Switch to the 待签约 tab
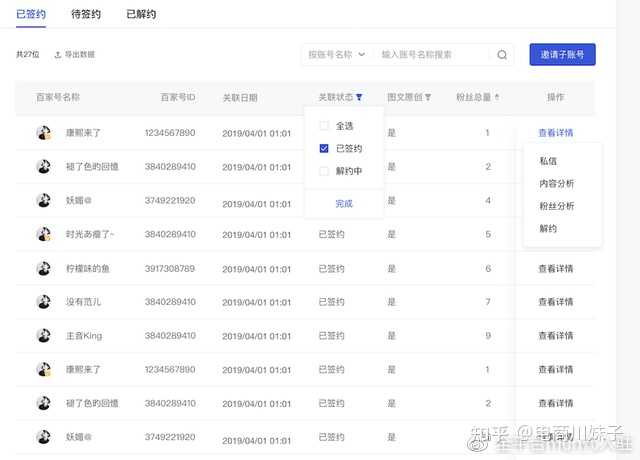The image size is (640, 460). (86, 14)
